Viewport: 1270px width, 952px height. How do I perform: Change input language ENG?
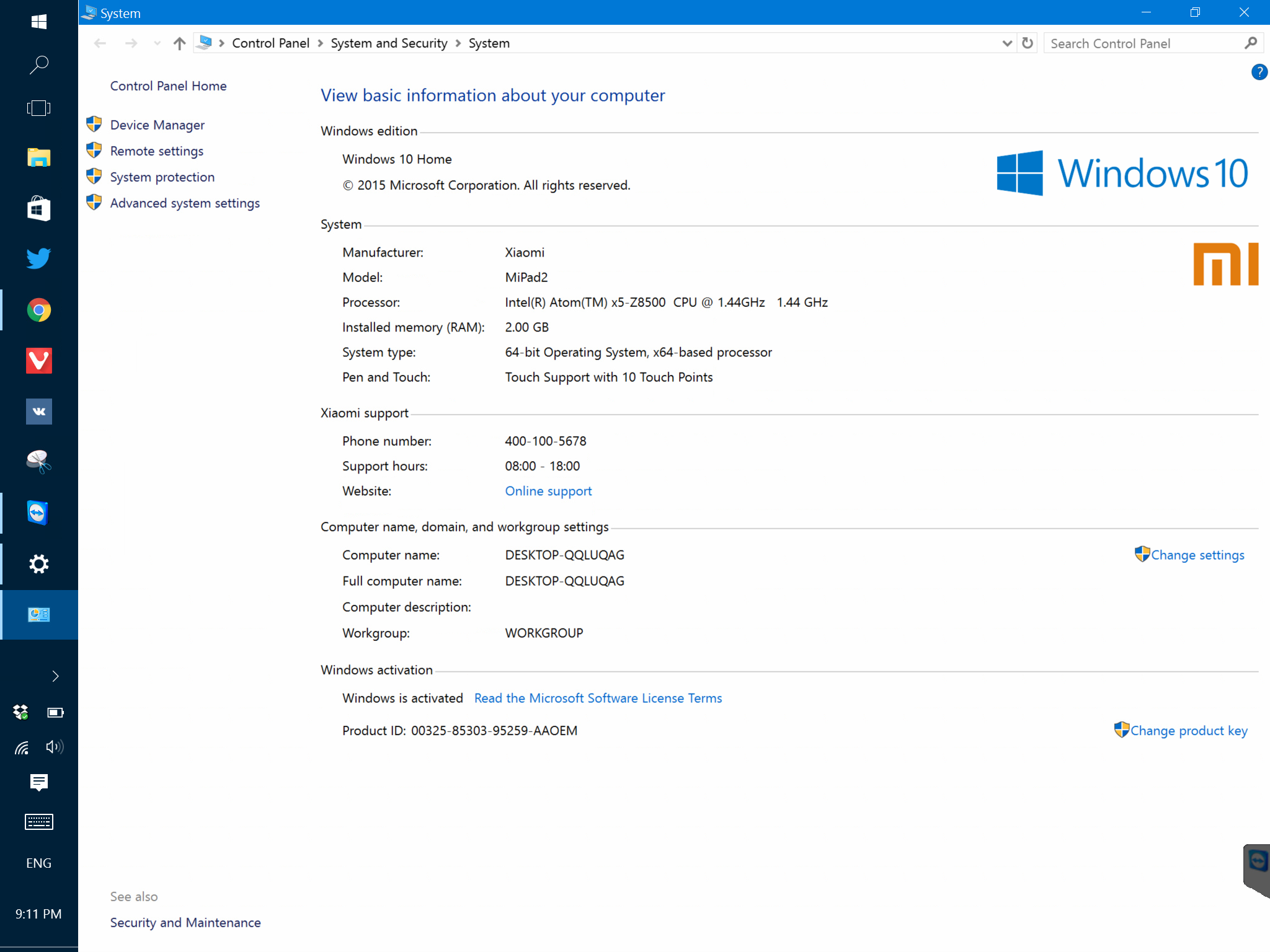point(39,863)
